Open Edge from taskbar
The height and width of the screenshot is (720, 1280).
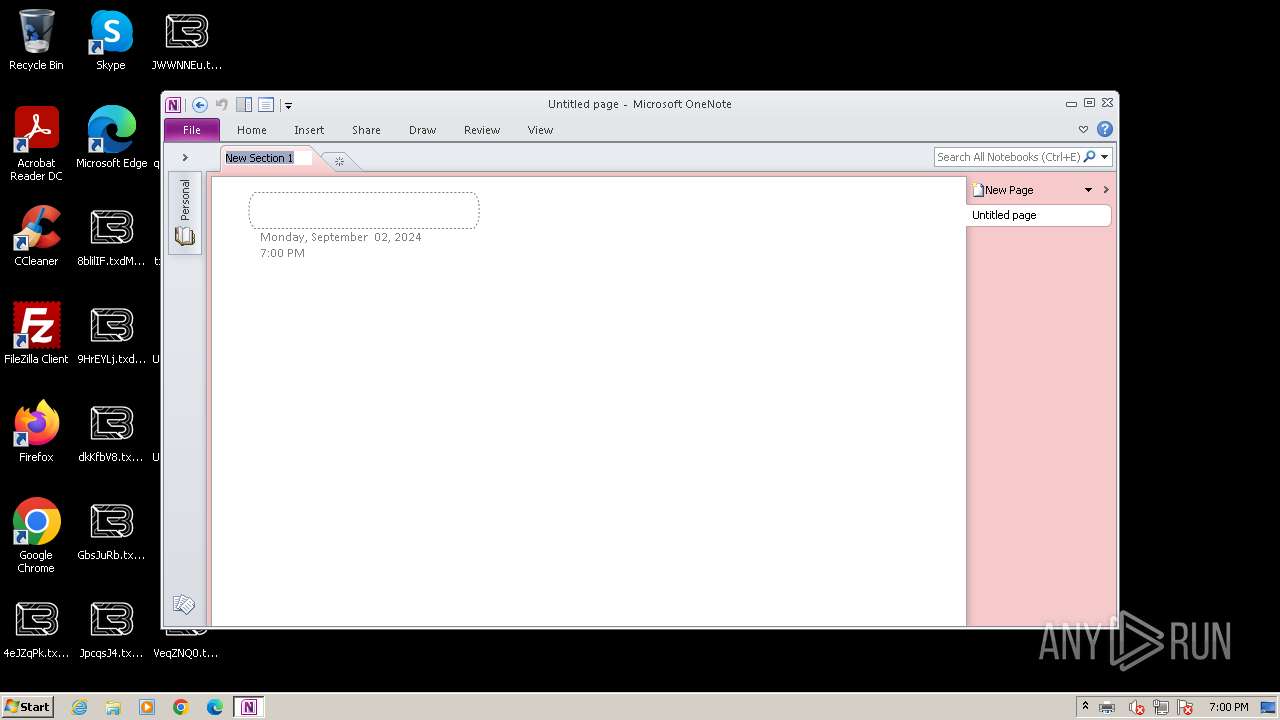[x=215, y=707]
